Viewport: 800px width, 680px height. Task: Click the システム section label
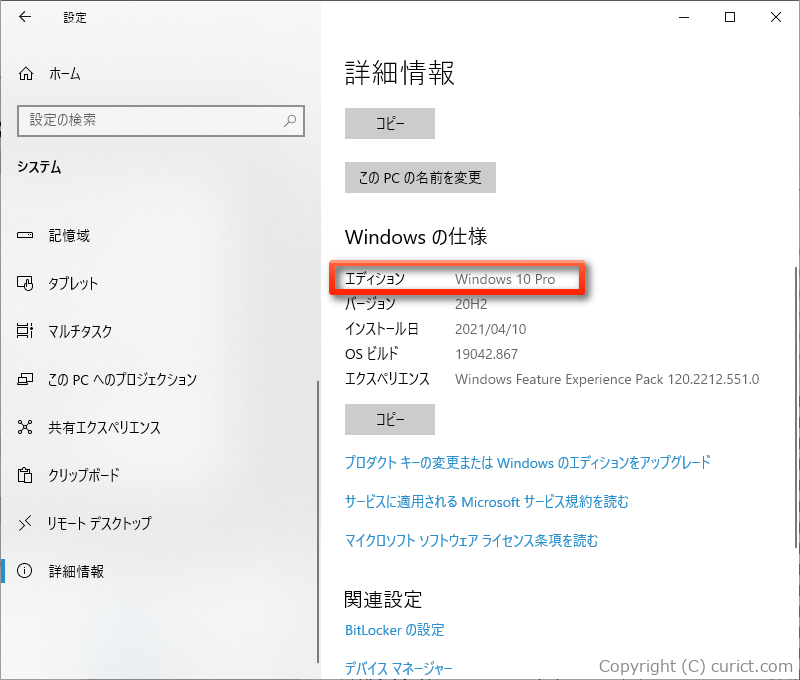(39, 167)
